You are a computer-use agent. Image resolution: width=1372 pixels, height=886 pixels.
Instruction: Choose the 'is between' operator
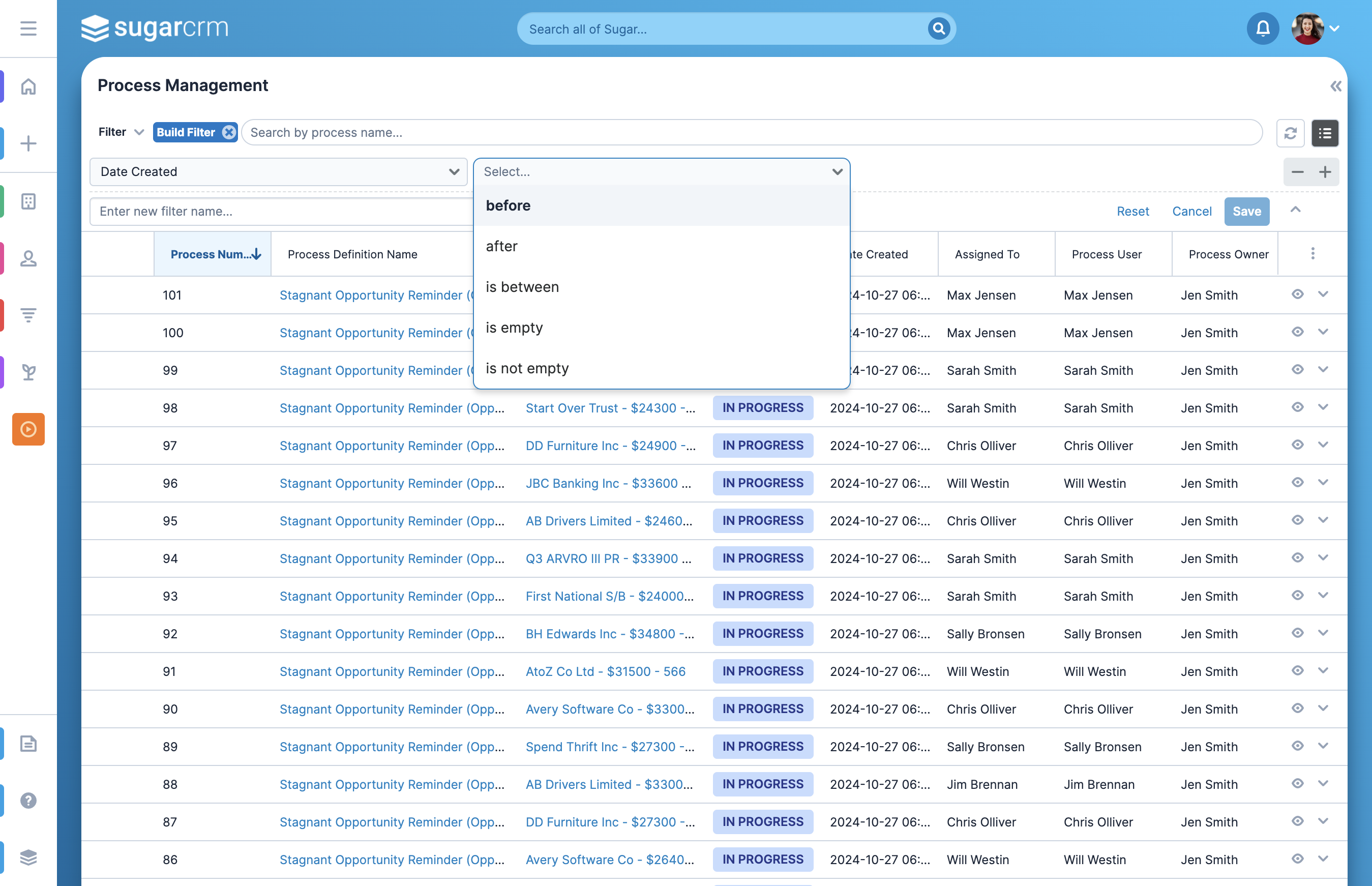click(x=662, y=287)
